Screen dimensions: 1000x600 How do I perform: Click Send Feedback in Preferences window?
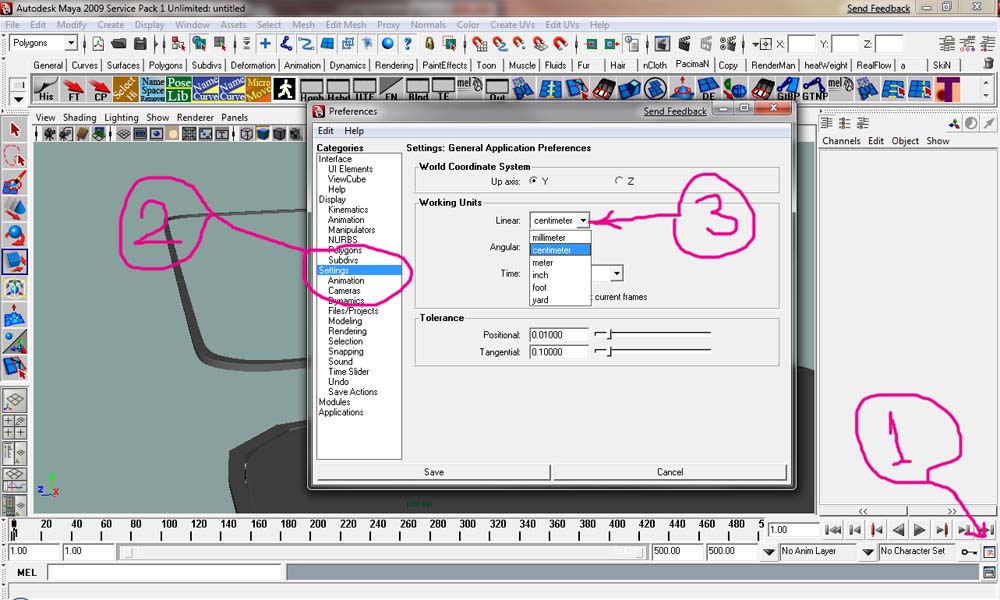675,112
